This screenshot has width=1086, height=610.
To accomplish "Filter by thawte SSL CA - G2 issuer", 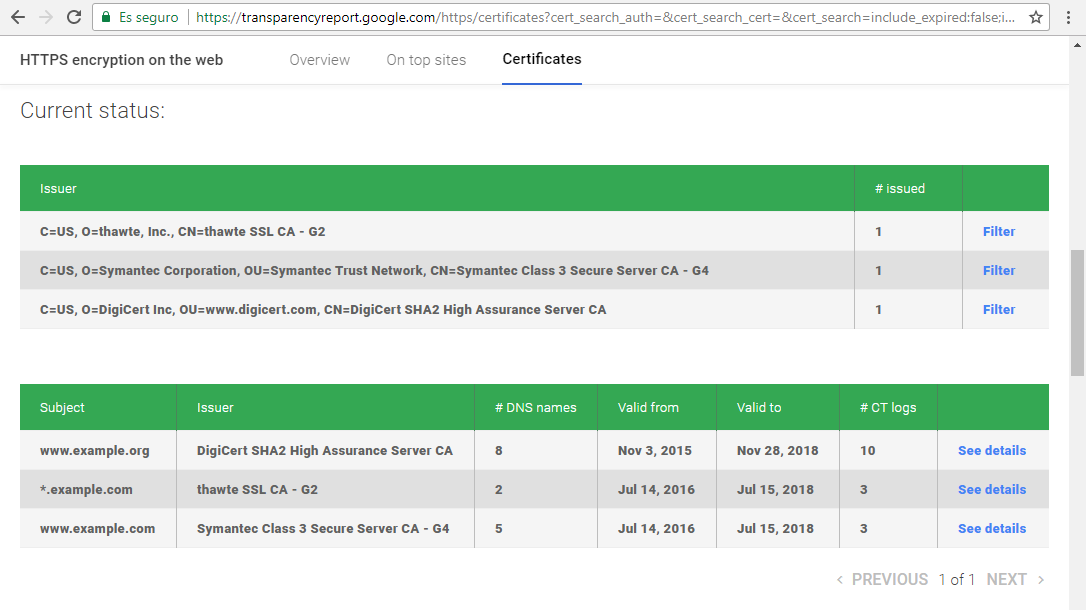I will (x=999, y=231).
